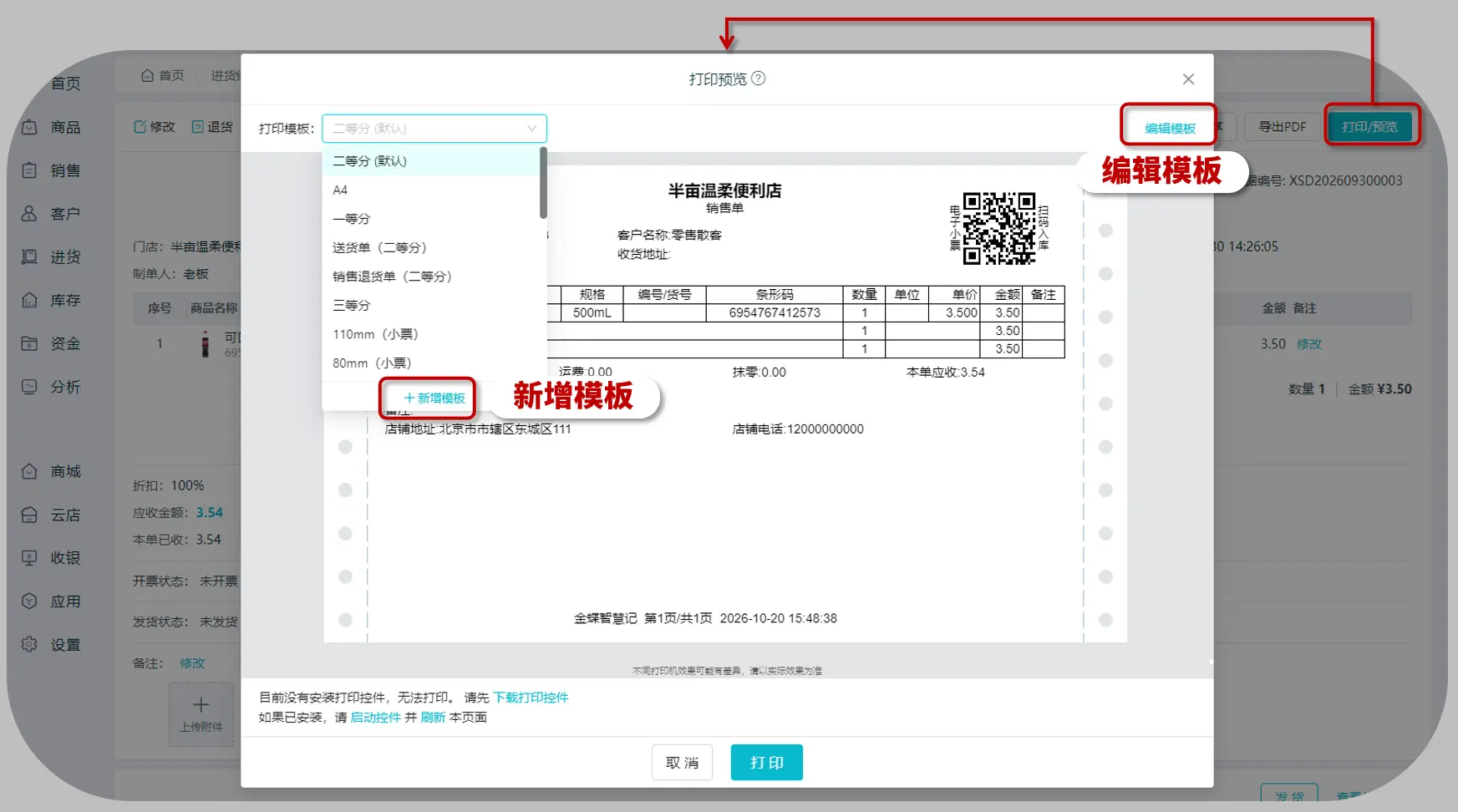Click the help icon beside 打印预览
Image resolution: width=1458 pixels, height=812 pixels.
click(x=759, y=79)
